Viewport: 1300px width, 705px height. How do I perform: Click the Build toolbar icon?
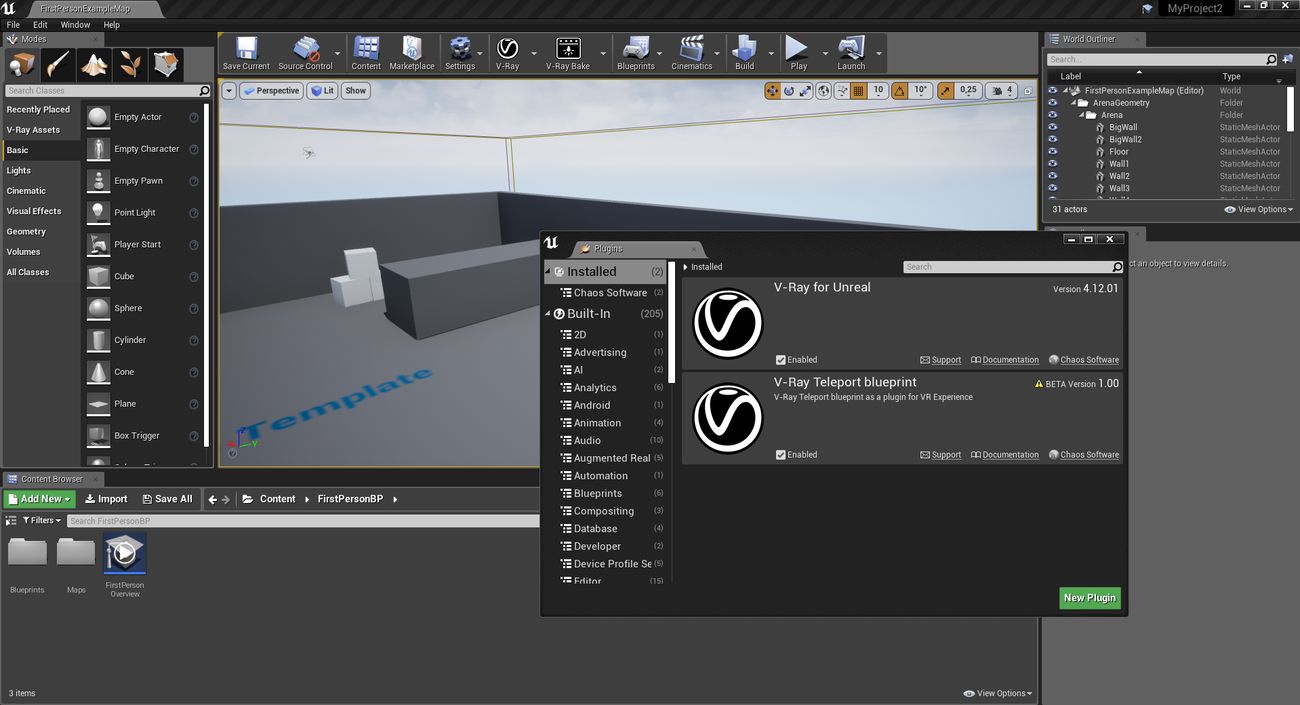point(744,50)
